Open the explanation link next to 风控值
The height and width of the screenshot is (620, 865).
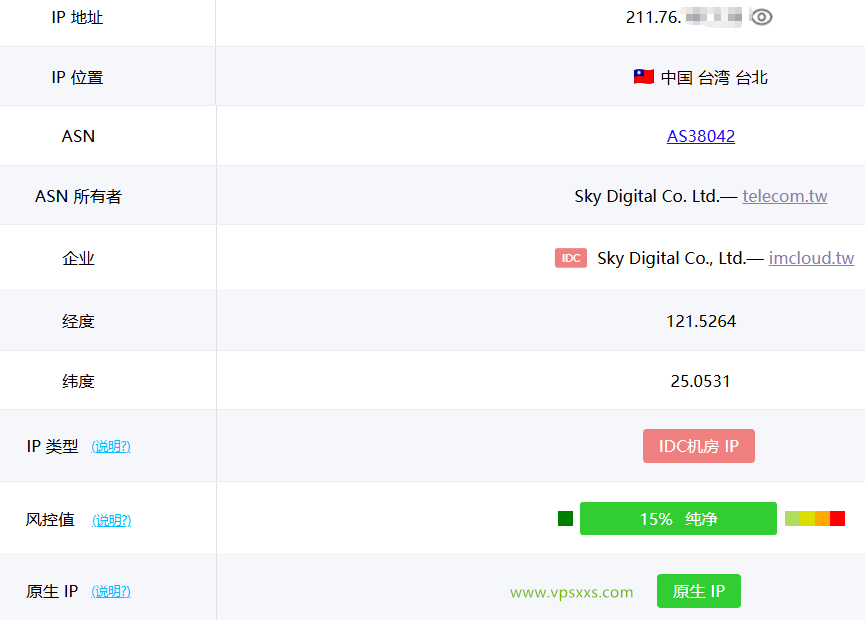pos(111,520)
